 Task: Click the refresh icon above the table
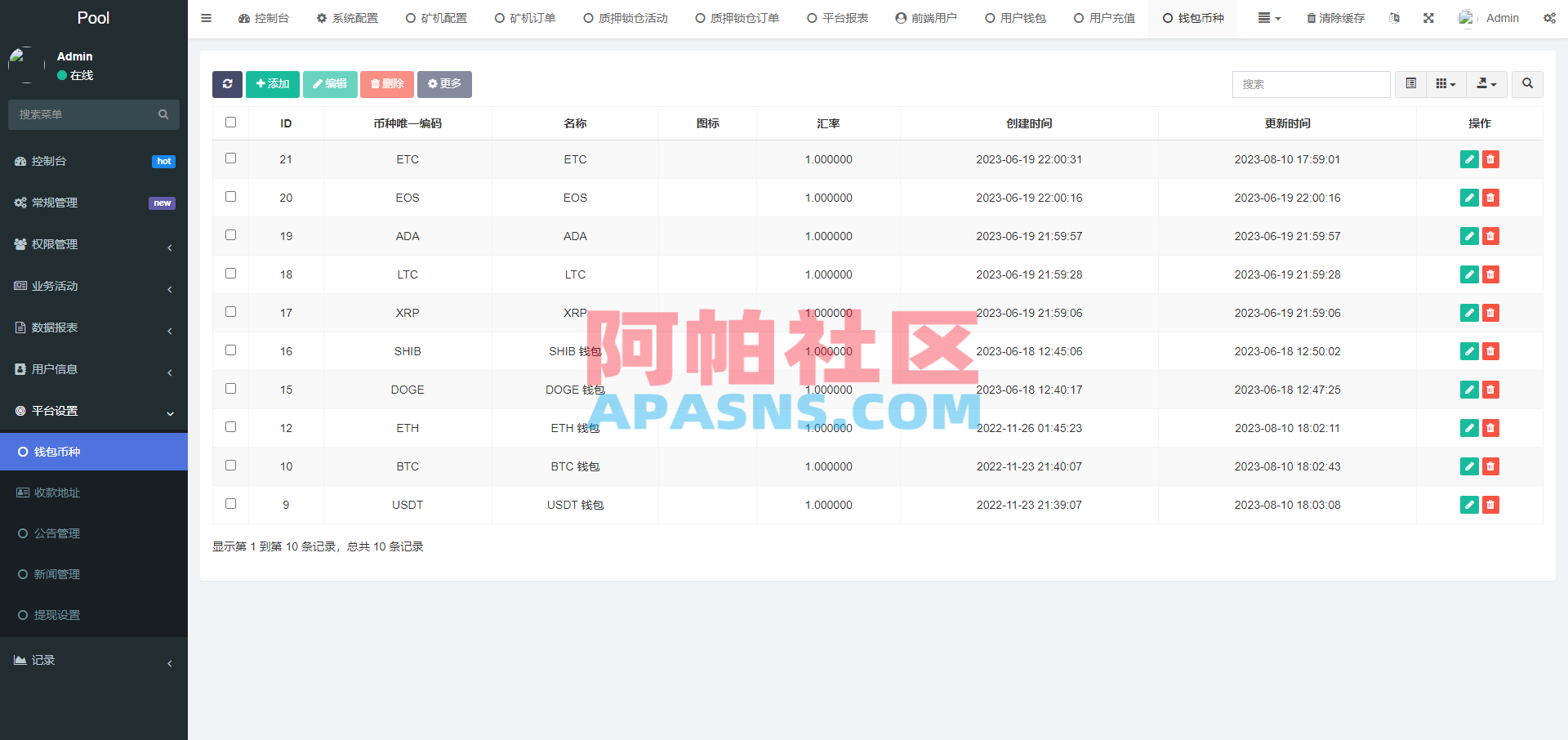click(x=227, y=84)
